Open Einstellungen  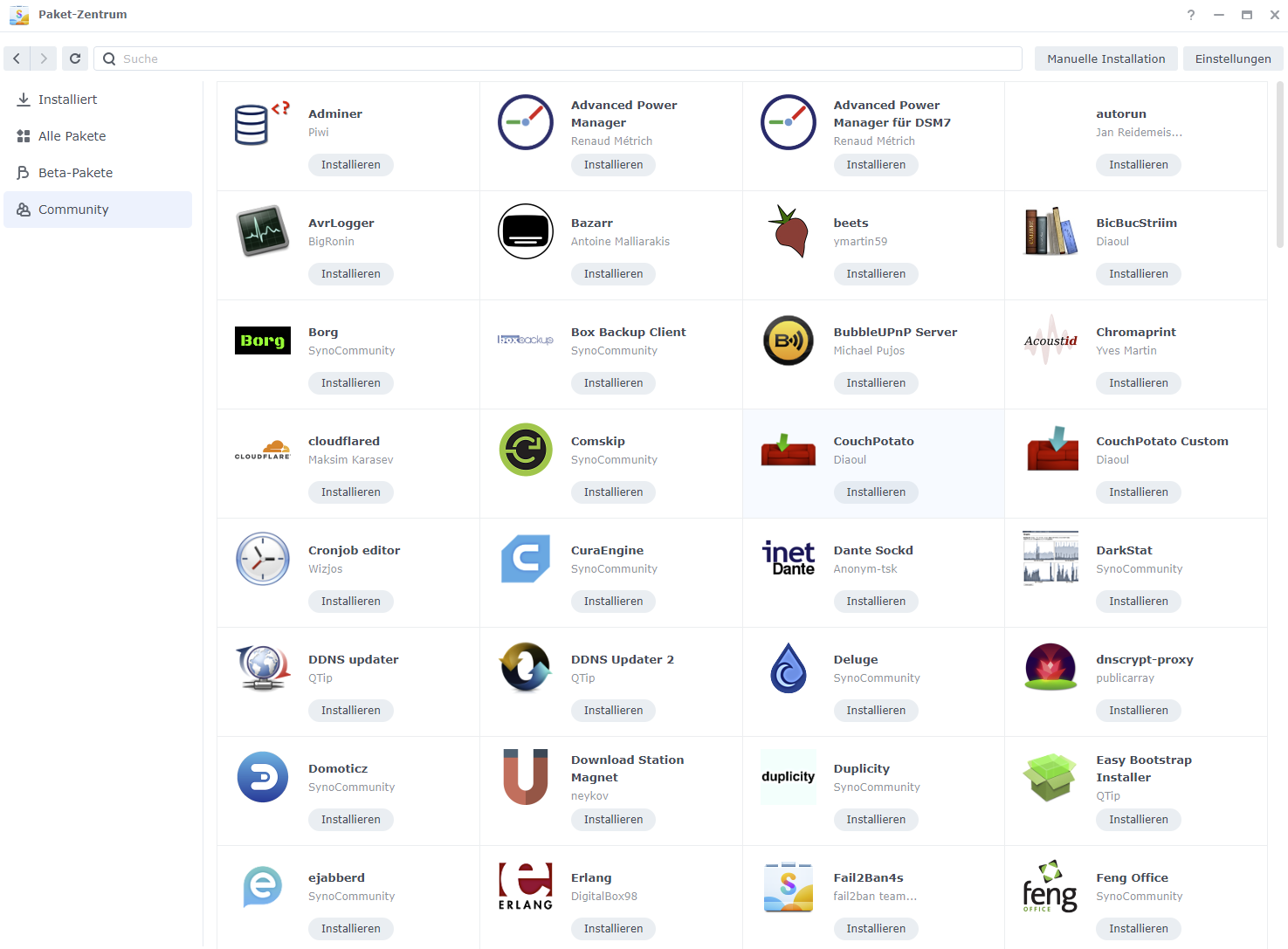[1233, 58]
